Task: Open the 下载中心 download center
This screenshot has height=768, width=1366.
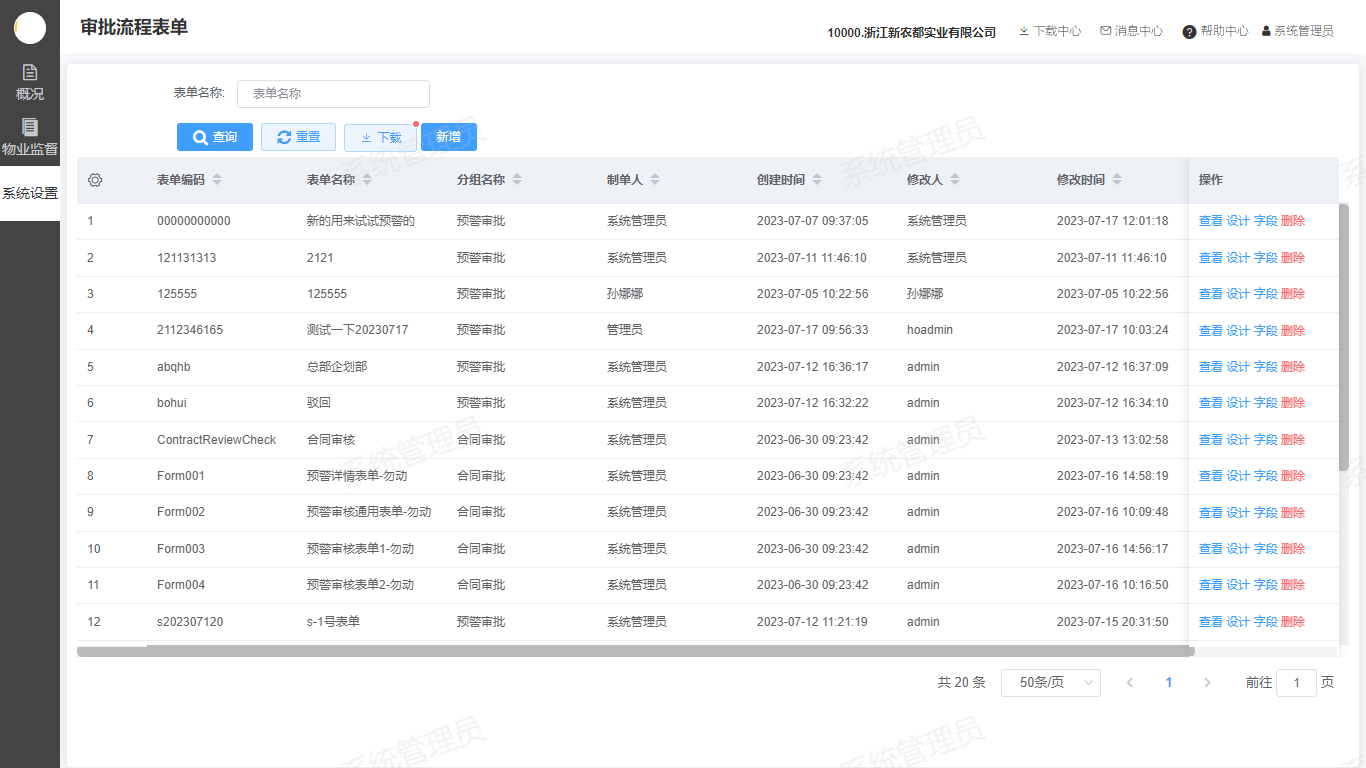Action: [x=1049, y=31]
